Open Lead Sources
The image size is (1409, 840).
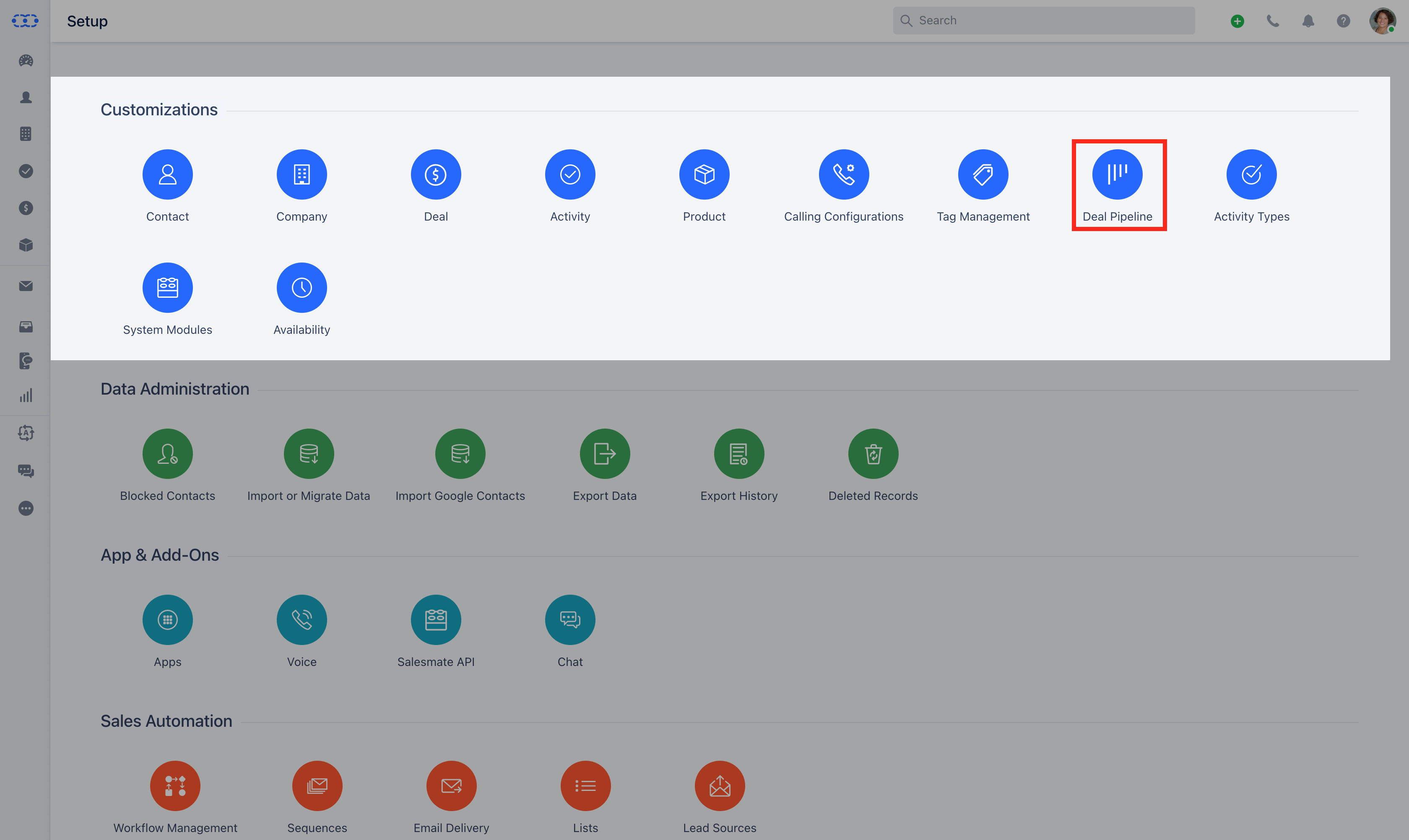[719, 785]
